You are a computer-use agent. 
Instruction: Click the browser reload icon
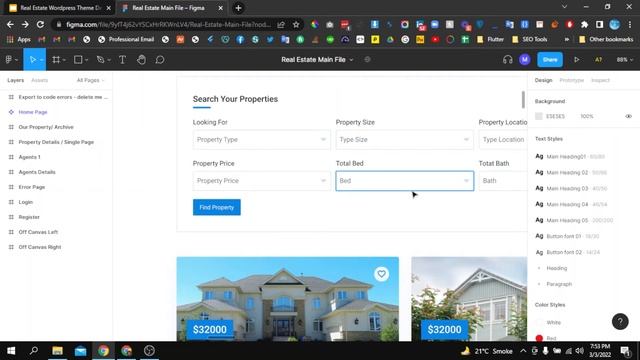(x=40, y=24)
